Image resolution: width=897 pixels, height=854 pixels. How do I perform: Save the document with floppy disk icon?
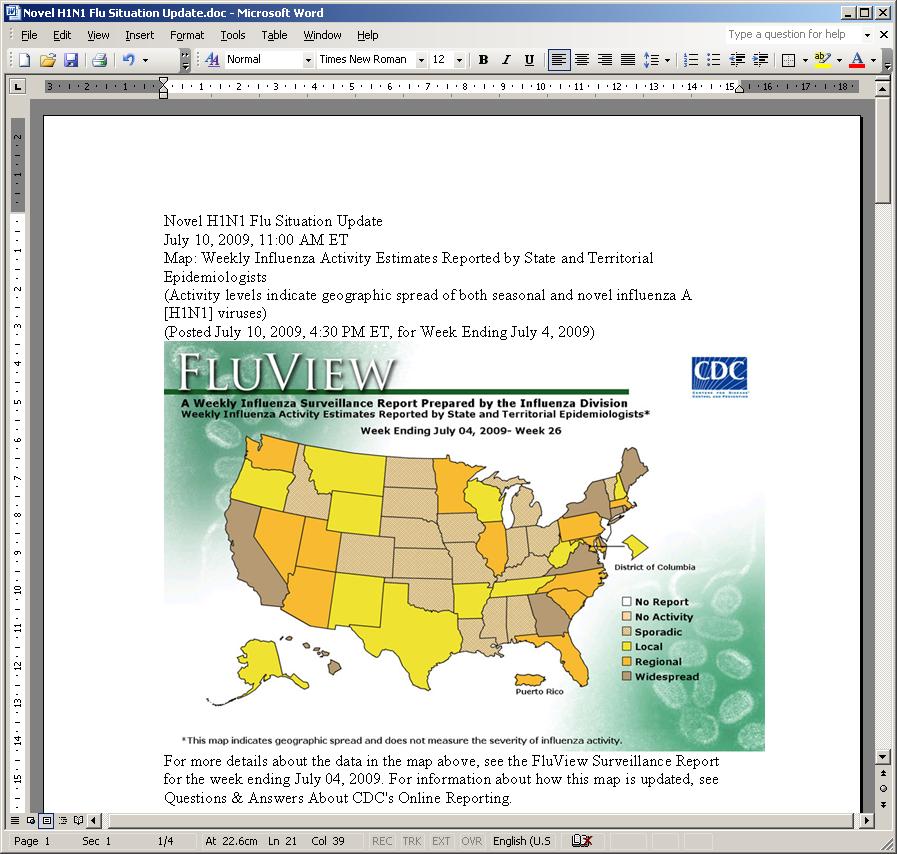click(71, 59)
